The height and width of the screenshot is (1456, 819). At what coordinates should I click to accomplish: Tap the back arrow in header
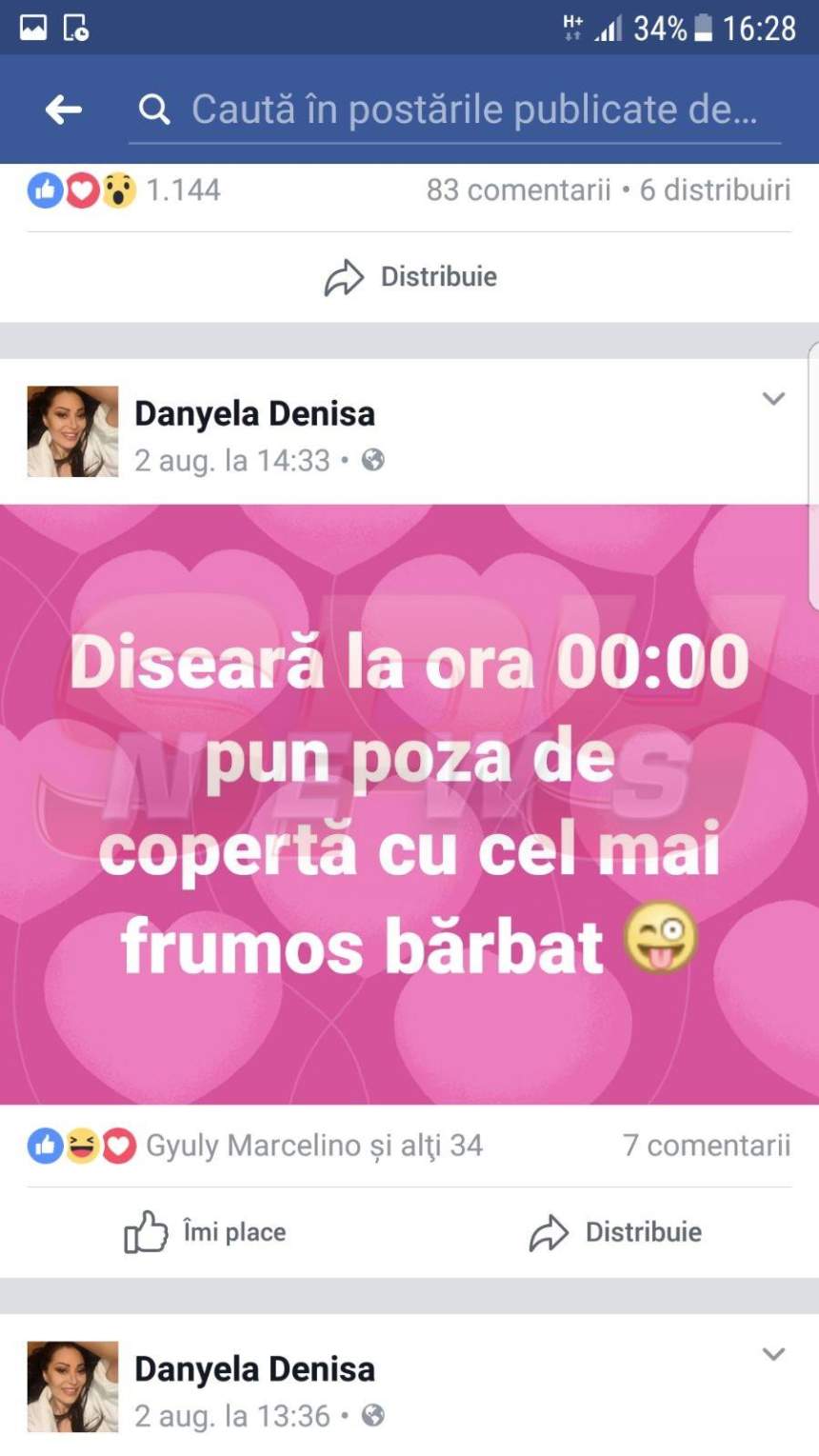[64, 110]
